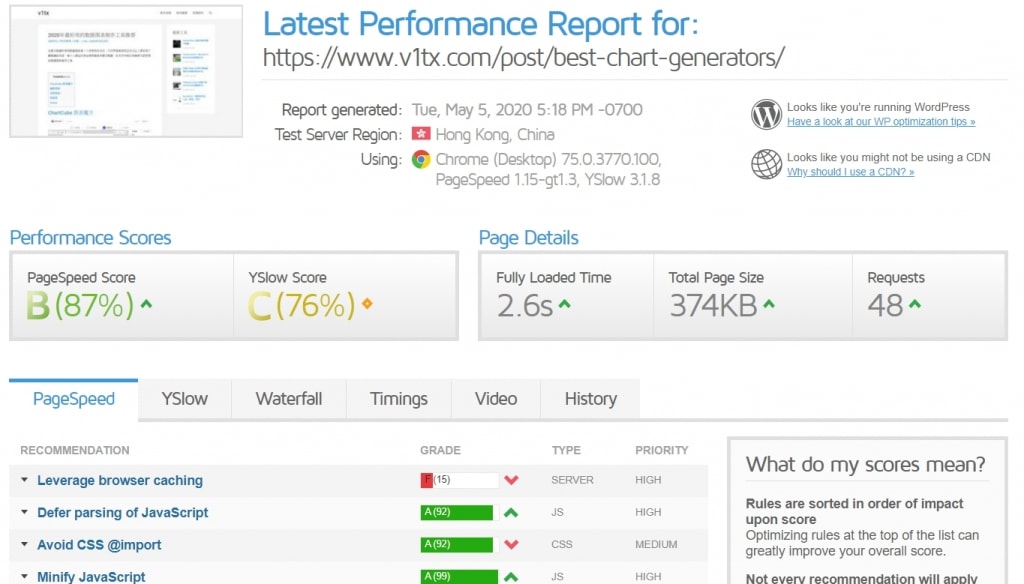Open the WP optimization tips link
Image resolution: width=1024 pixels, height=584 pixels.
pos(881,122)
